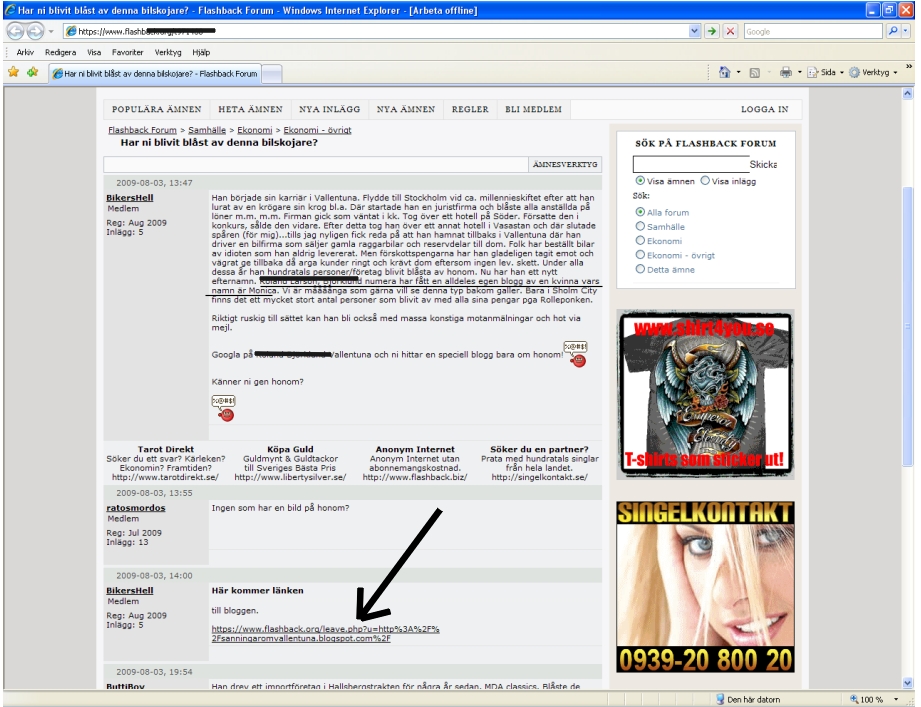Go to Heta ämnen
This screenshot has width=921, height=707.
tap(250, 109)
